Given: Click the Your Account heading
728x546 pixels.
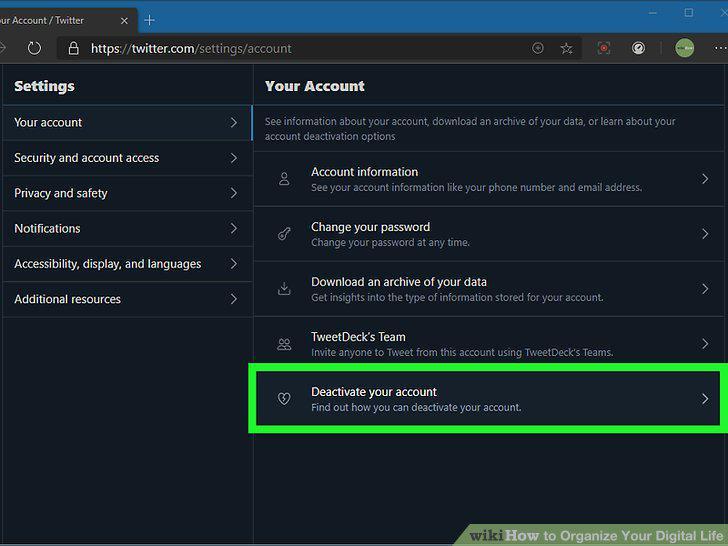Looking at the screenshot, I should pos(315,86).
